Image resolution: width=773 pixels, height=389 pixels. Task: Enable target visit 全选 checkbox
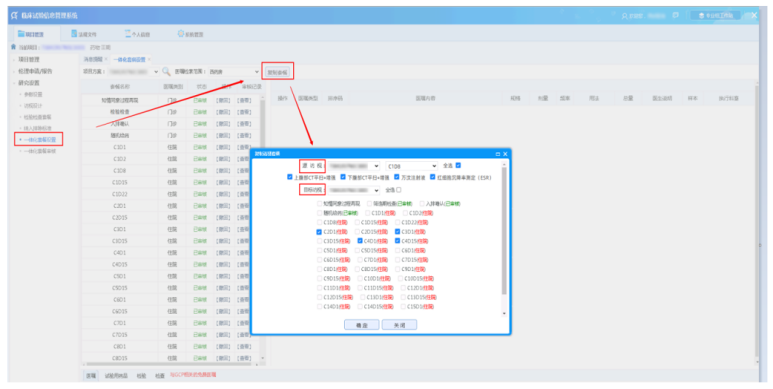click(398, 190)
